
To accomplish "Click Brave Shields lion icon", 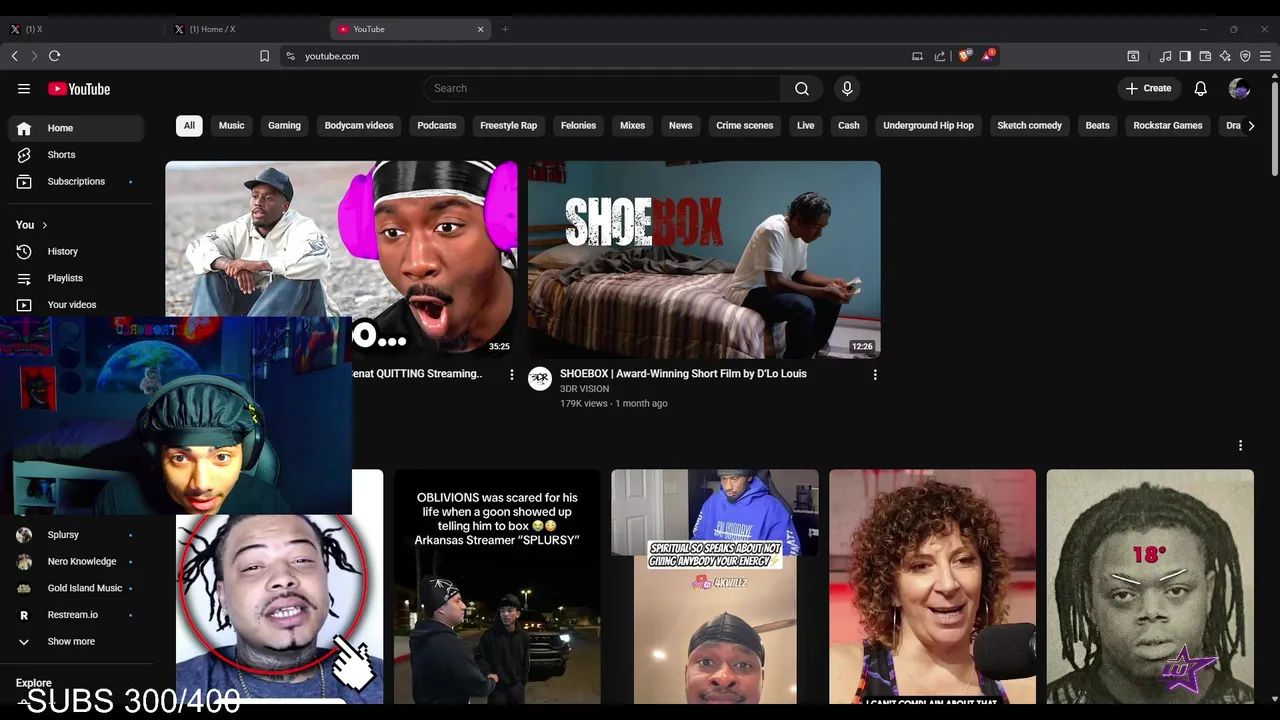I will 964,56.
